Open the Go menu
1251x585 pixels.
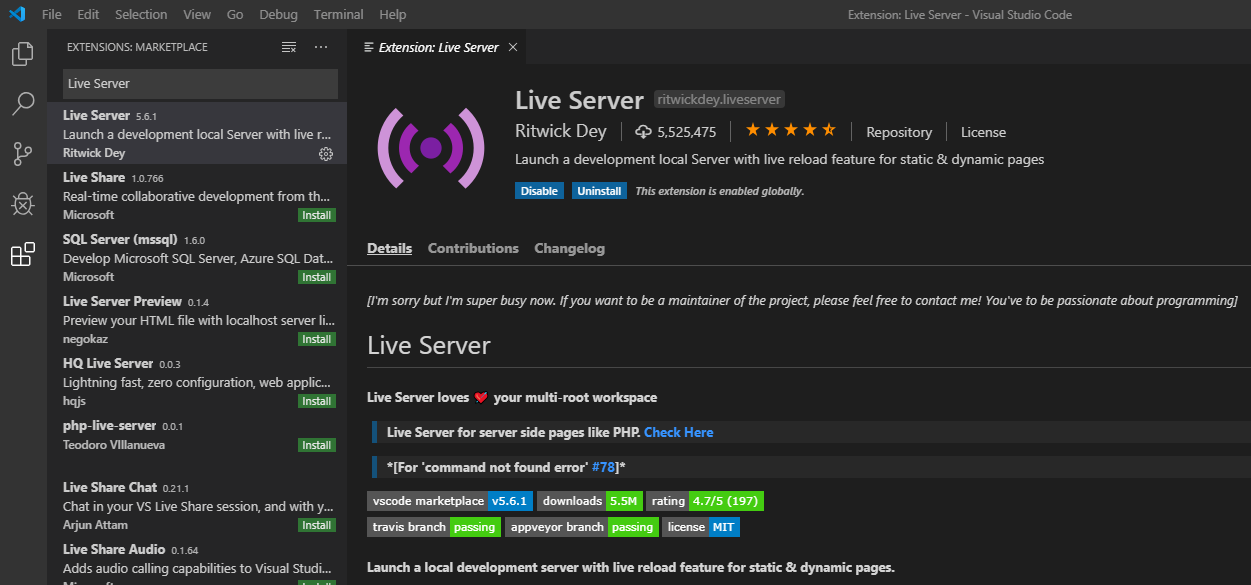tap(235, 14)
